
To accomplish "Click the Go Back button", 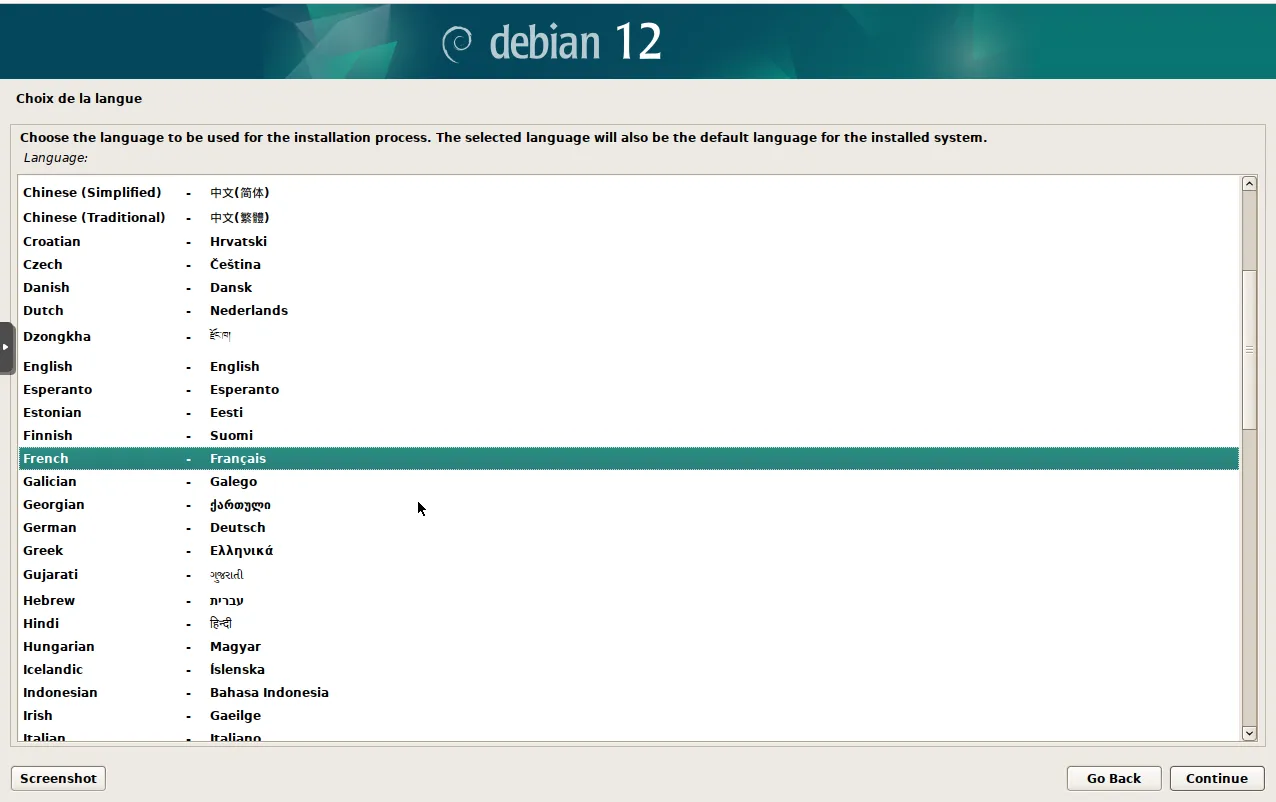I will coord(1114,778).
